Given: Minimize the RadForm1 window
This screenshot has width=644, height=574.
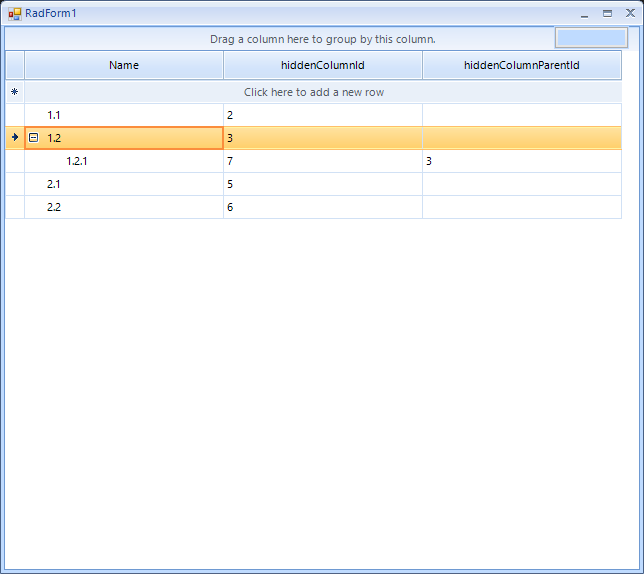Looking at the screenshot, I should (x=584, y=14).
